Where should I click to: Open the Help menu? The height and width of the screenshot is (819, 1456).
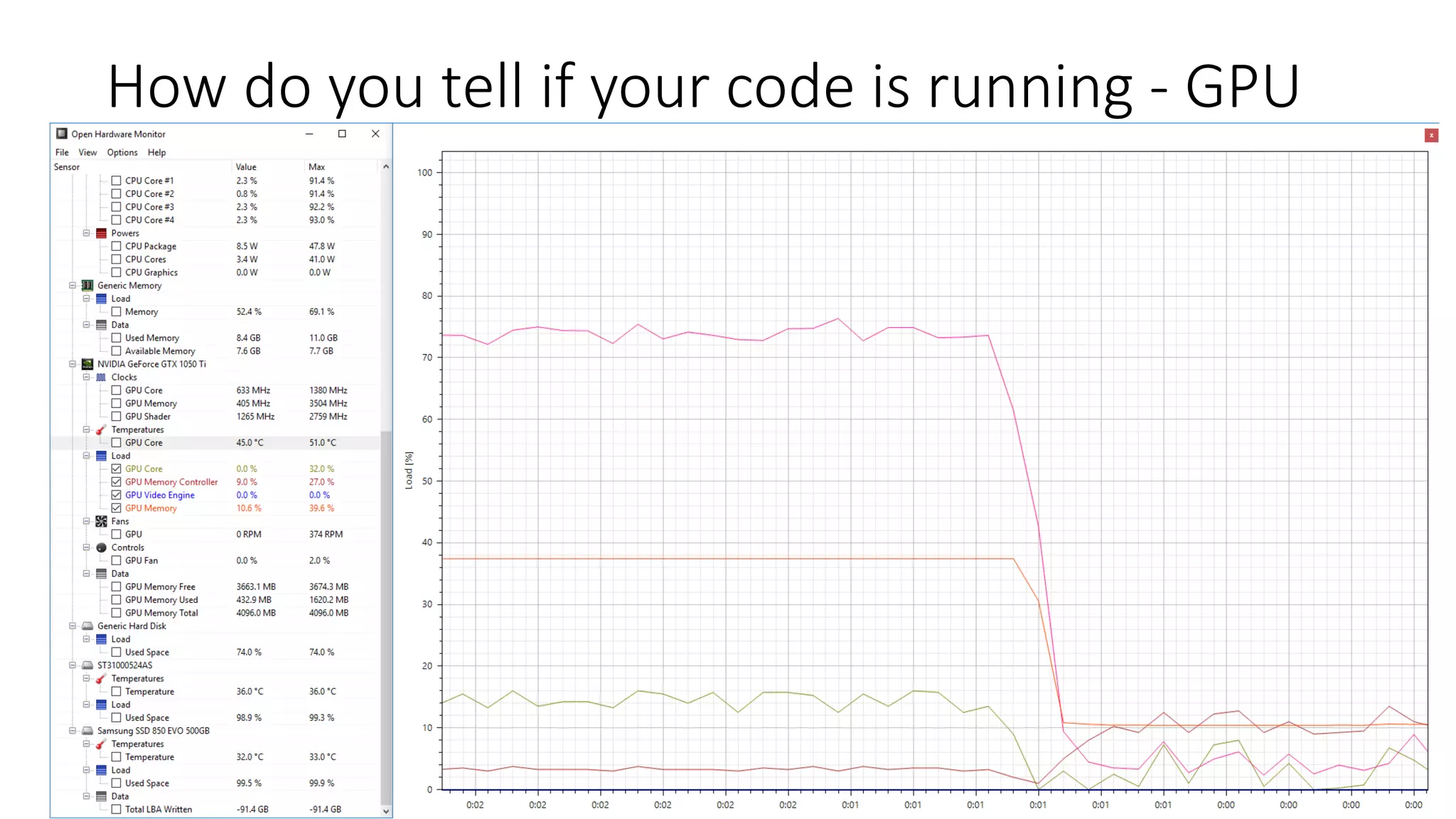156,152
